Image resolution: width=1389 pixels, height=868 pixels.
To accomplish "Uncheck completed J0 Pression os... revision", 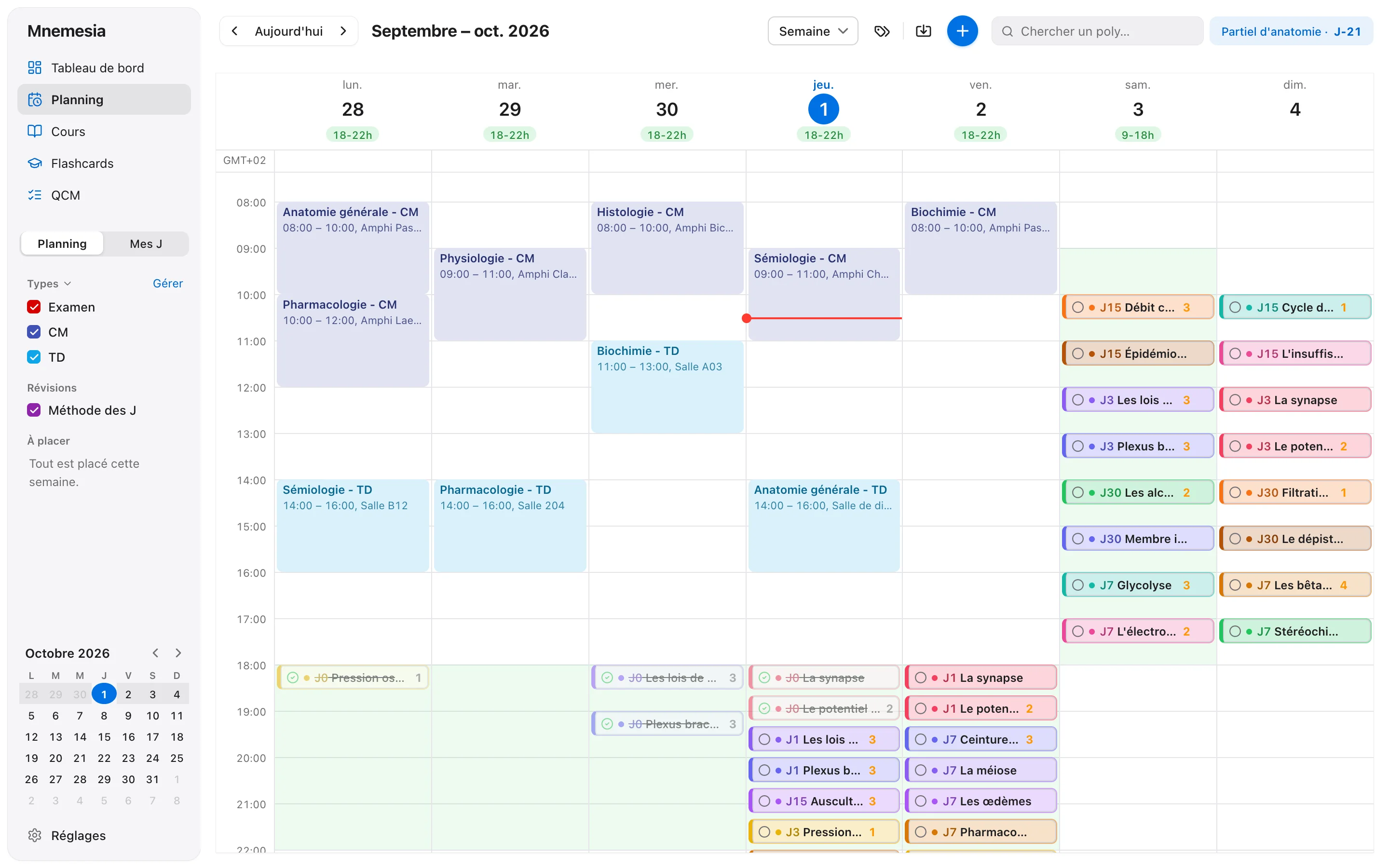I will coord(293,678).
